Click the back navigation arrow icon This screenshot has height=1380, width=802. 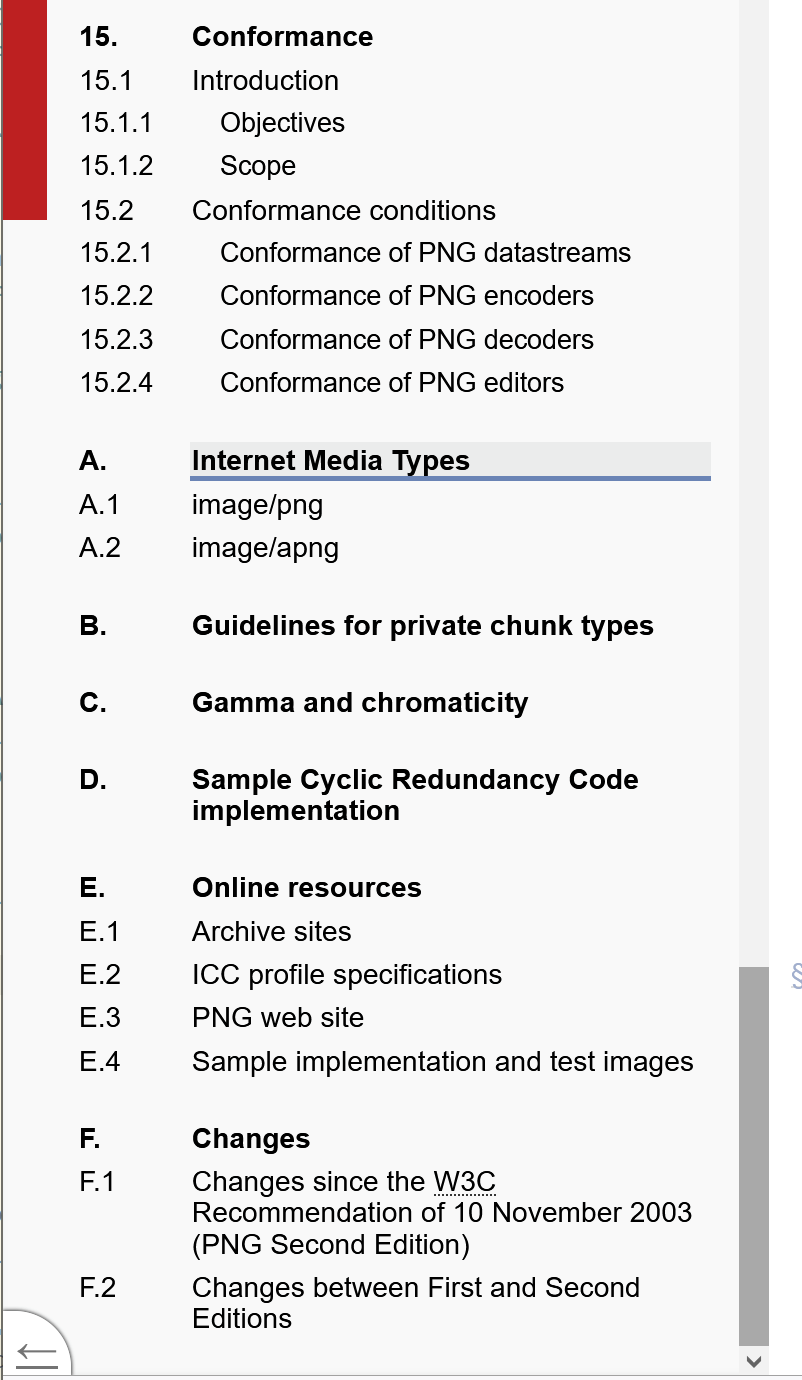37,1353
